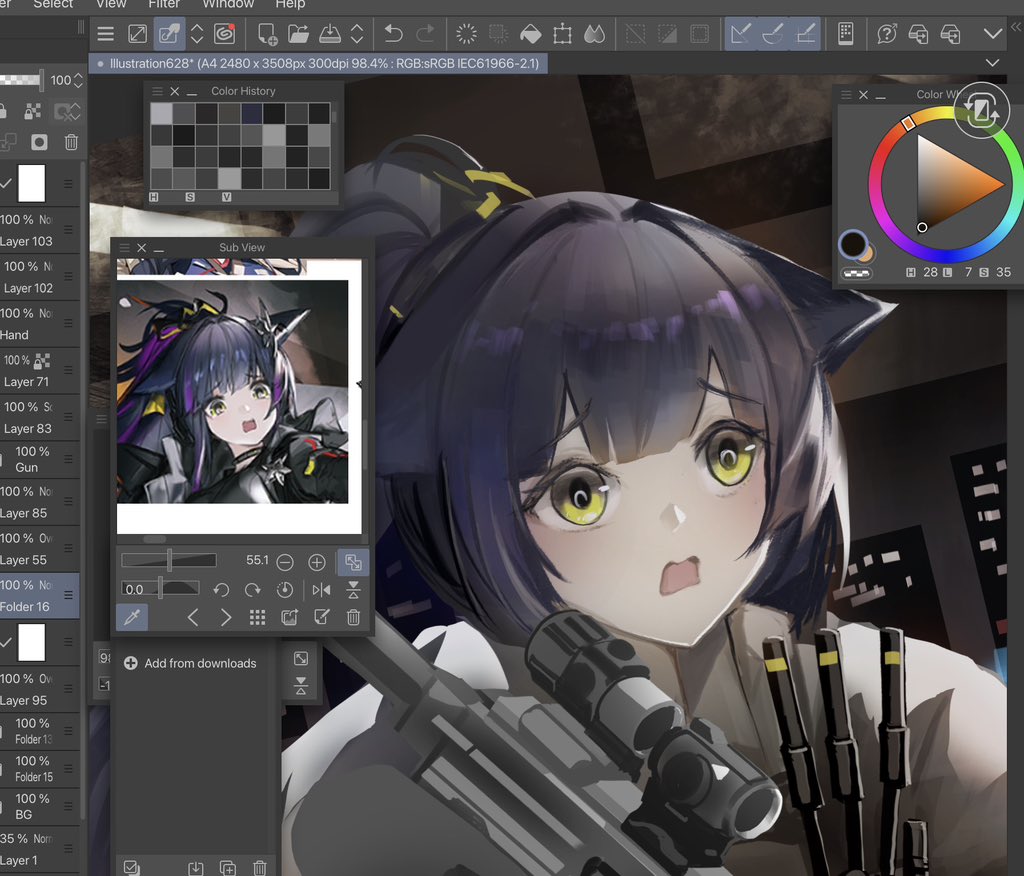Collapse the right palette dock arrows
The width and height of the screenshot is (1024, 876).
[x=1017, y=27]
